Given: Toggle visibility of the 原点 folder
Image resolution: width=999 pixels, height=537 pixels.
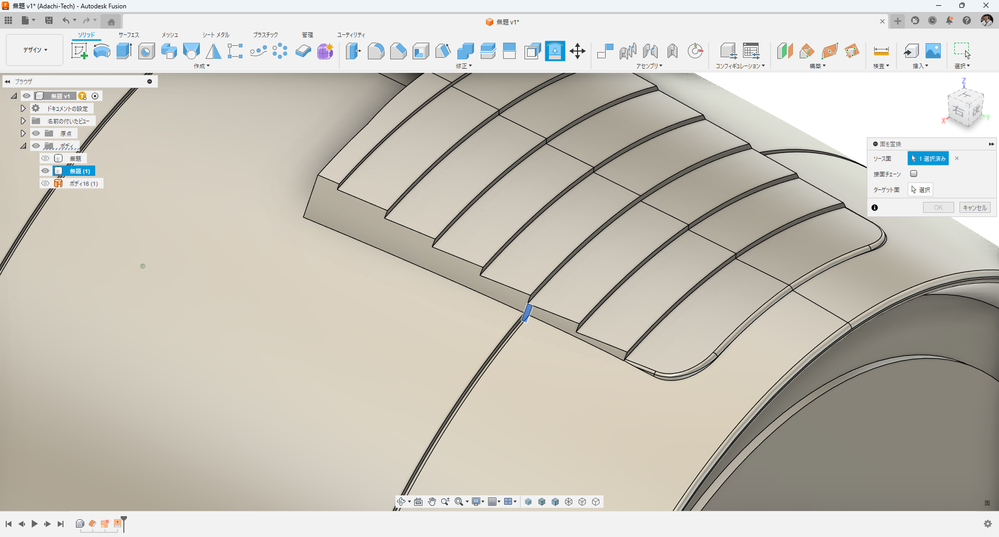Looking at the screenshot, I should tap(36, 133).
